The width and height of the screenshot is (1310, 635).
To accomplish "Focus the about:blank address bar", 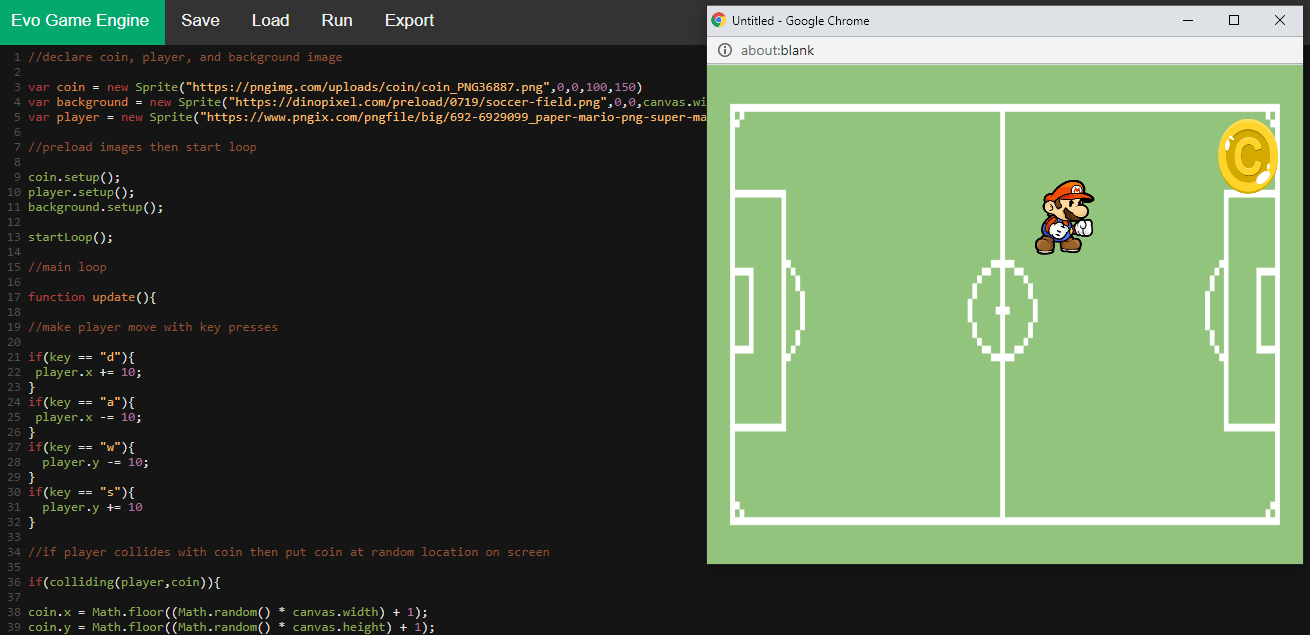I will (1010, 50).
